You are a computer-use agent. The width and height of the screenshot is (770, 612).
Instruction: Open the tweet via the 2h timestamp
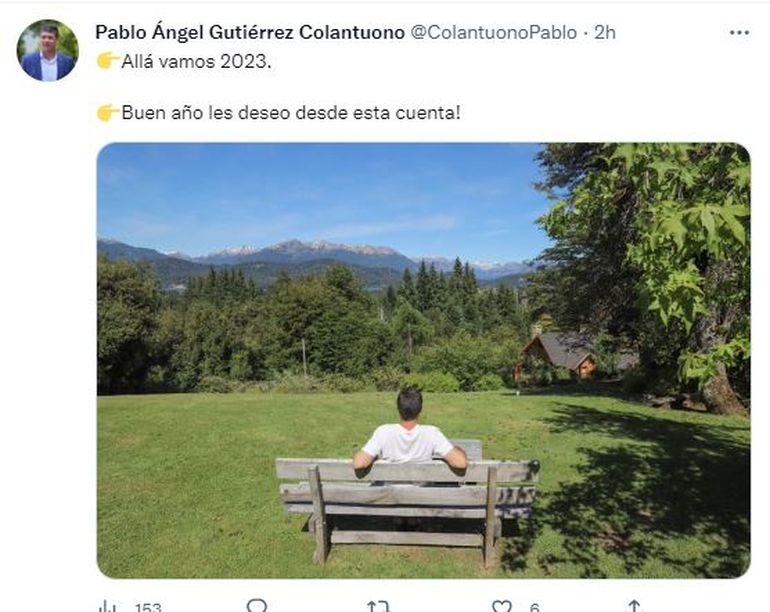click(x=605, y=32)
